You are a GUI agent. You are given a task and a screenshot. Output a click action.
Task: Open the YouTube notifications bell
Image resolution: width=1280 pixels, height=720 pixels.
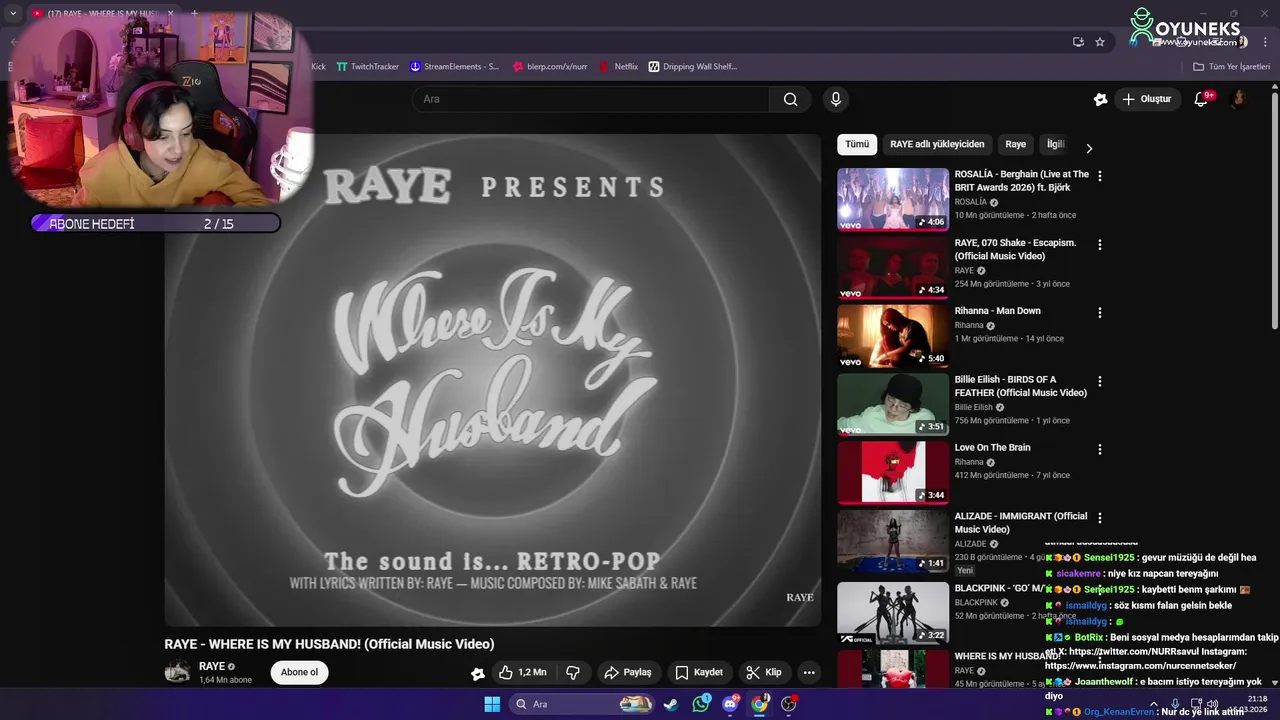1202,99
